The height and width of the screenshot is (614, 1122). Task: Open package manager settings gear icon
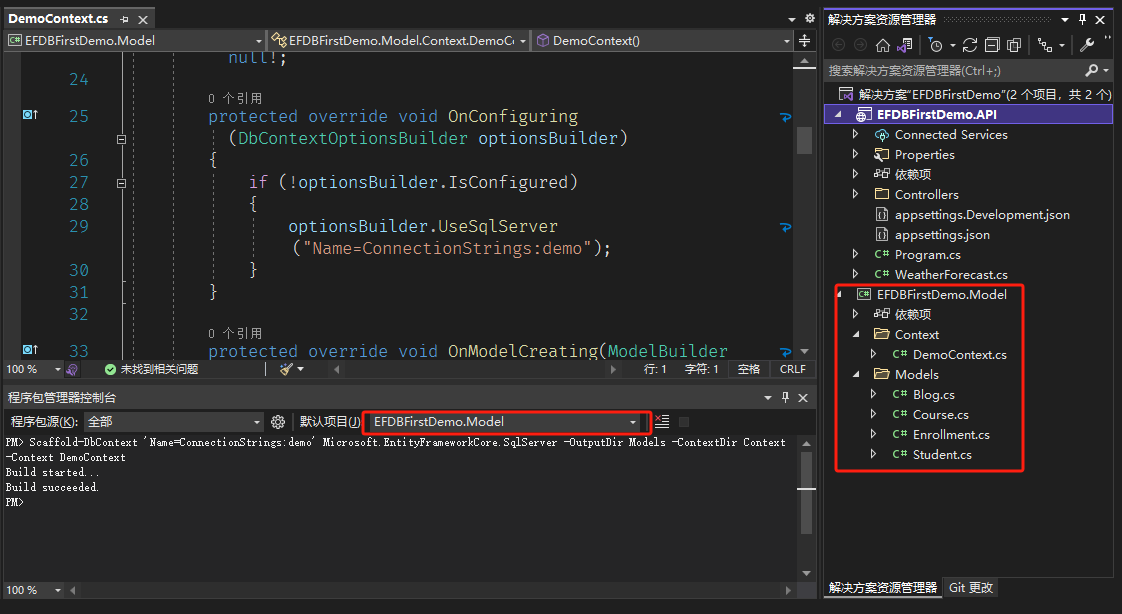click(278, 421)
